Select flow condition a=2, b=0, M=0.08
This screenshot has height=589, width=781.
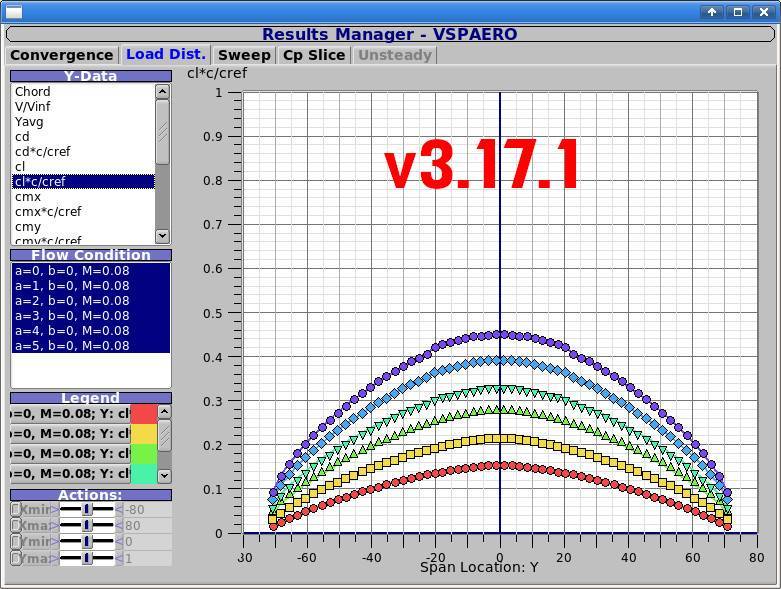(91, 301)
